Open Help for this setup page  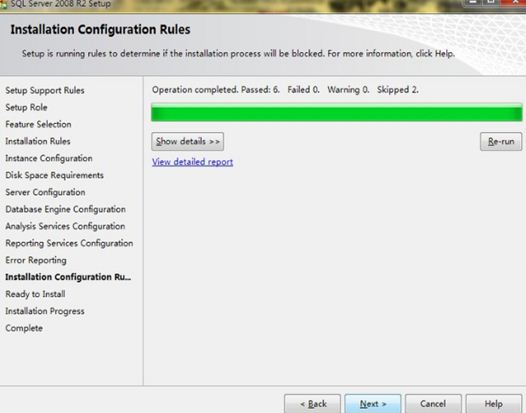point(493,404)
